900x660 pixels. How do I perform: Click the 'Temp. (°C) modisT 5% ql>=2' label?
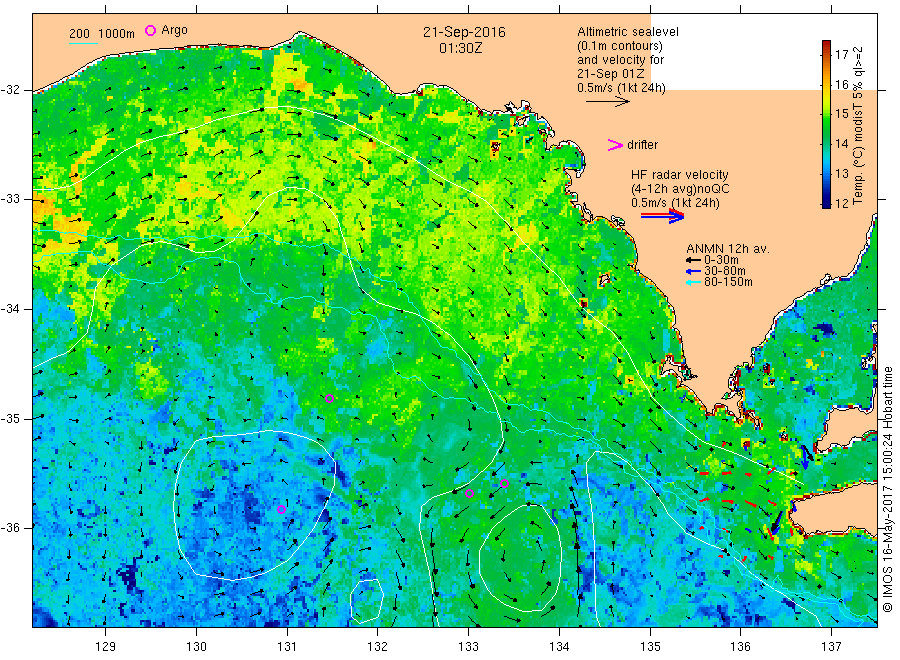858,126
